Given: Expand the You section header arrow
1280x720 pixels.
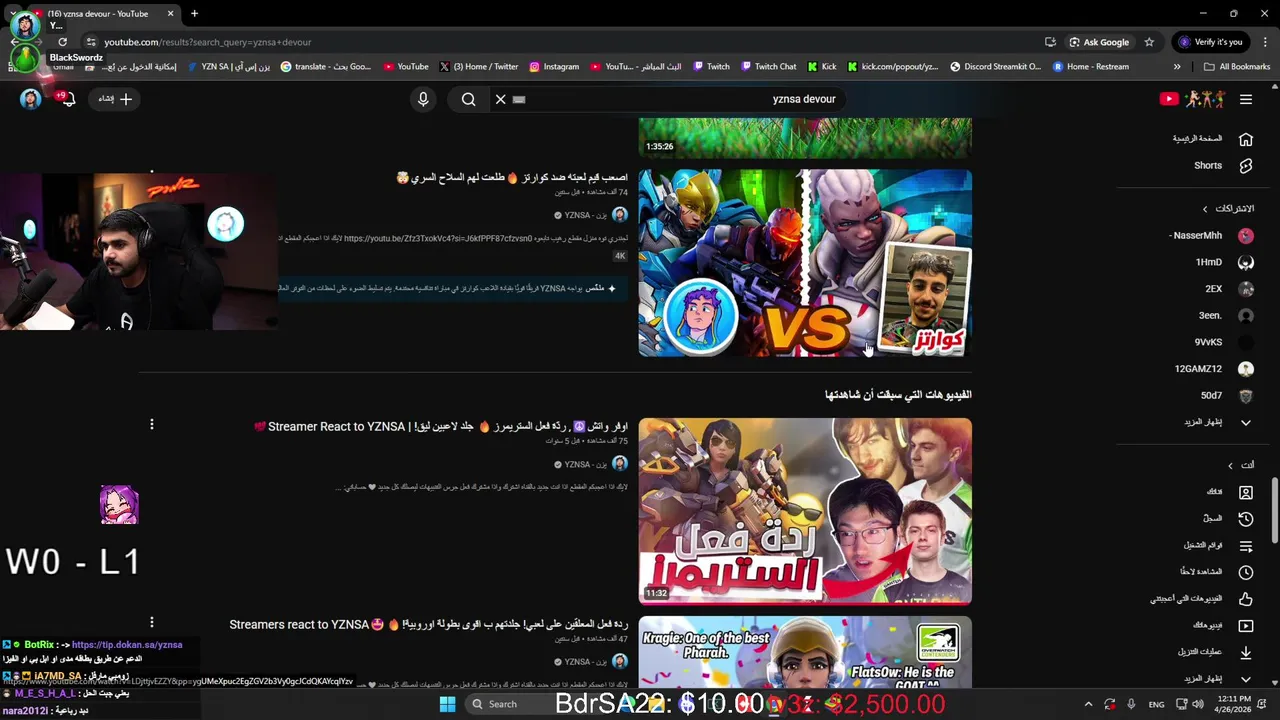Looking at the screenshot, I should (x=1230, y=465).
